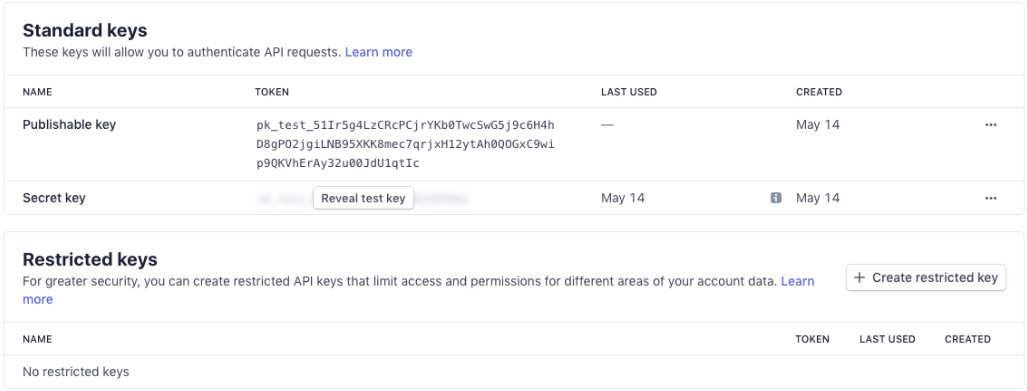The height and width of the screenshot is (391, 1027).
Task: Click LAST USED header in Standard keys table
Action: (x=629, y=92)
